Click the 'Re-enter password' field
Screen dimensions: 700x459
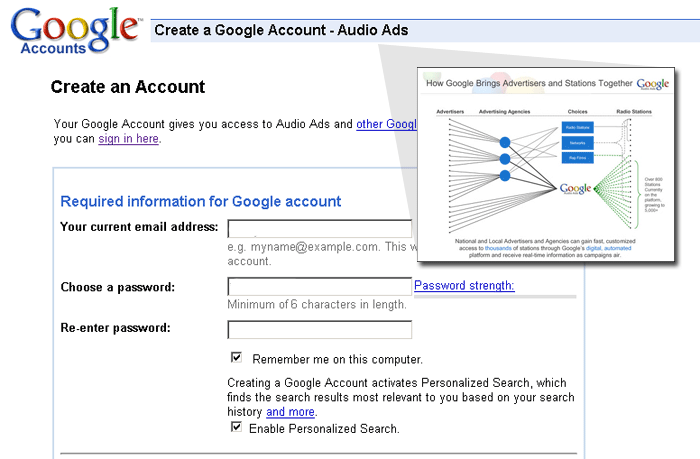coord(320,330)
